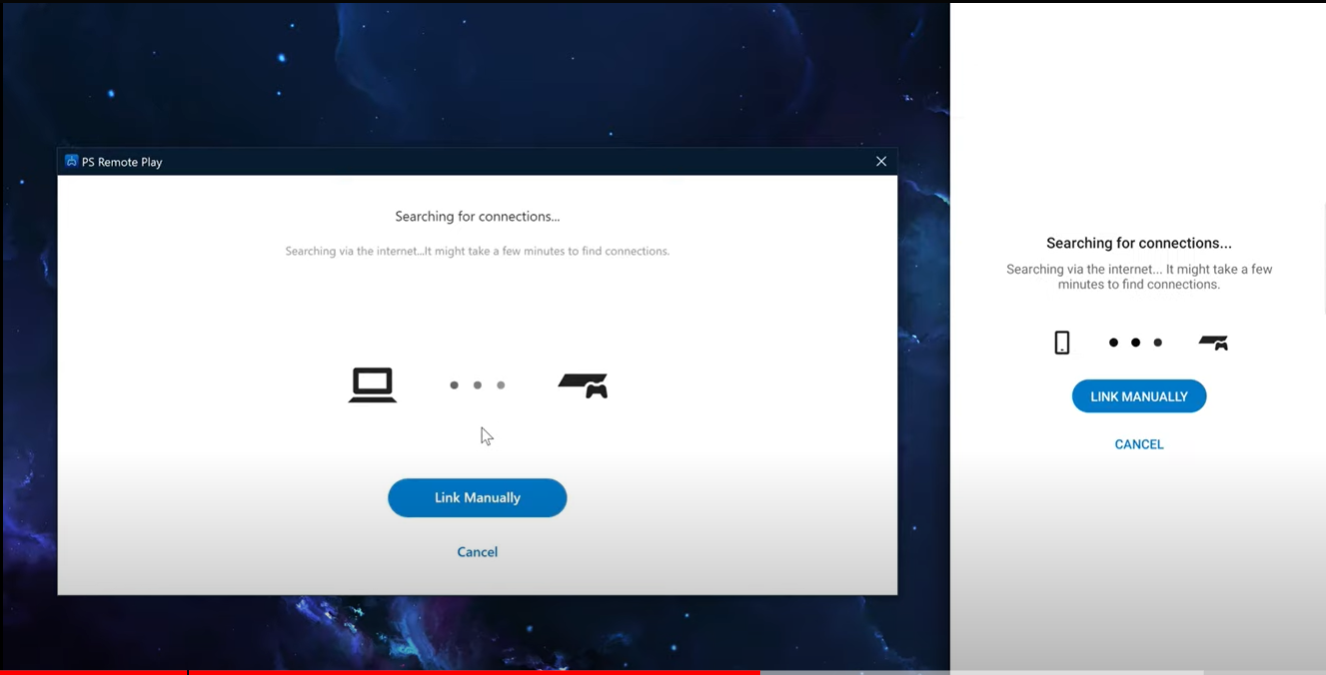Click the connecting dots in desktop window
This screenshot has width=1326, height=675.
[x=477, y=385]
